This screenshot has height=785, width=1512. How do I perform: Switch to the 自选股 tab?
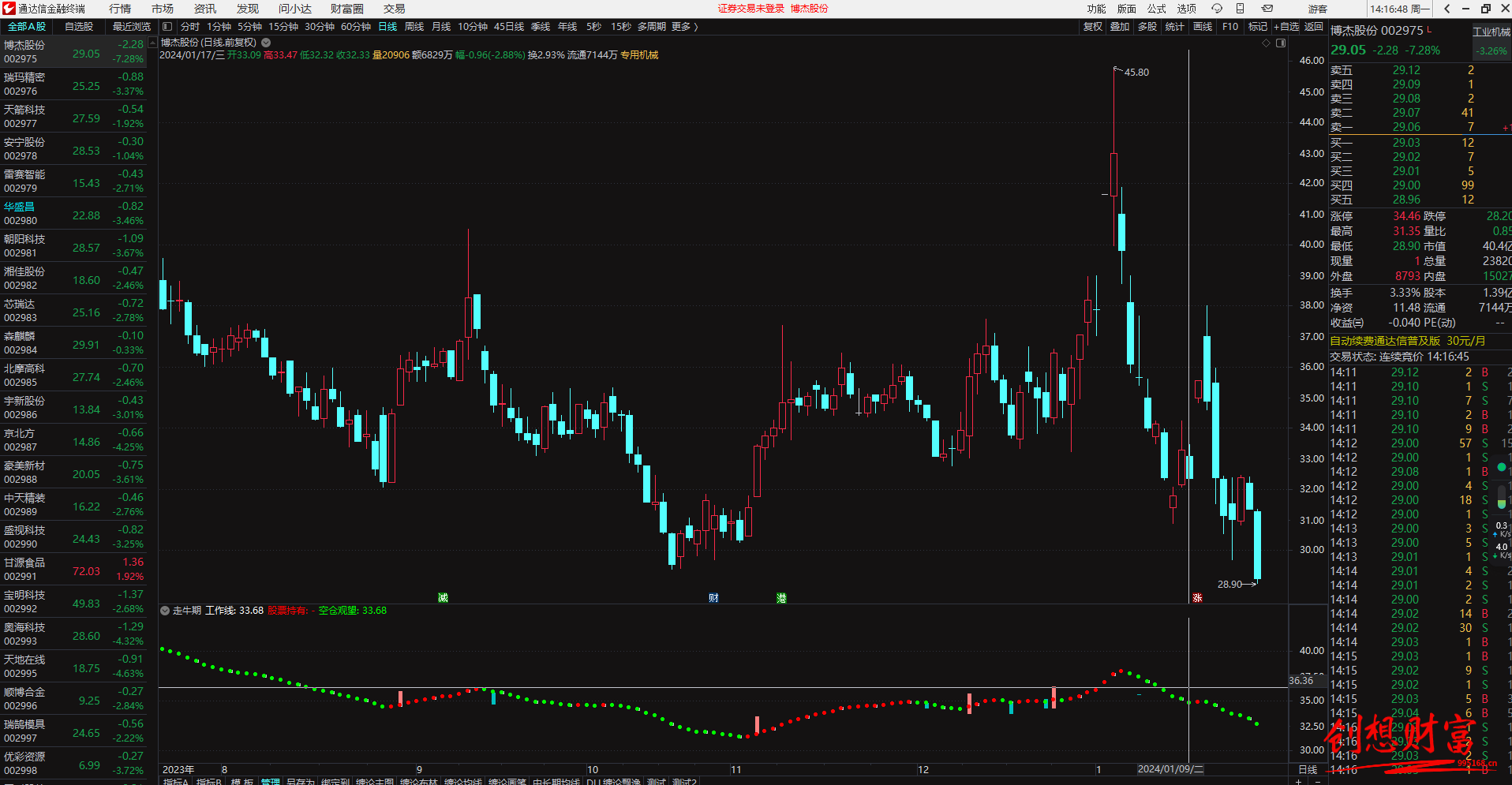point(79,27)
